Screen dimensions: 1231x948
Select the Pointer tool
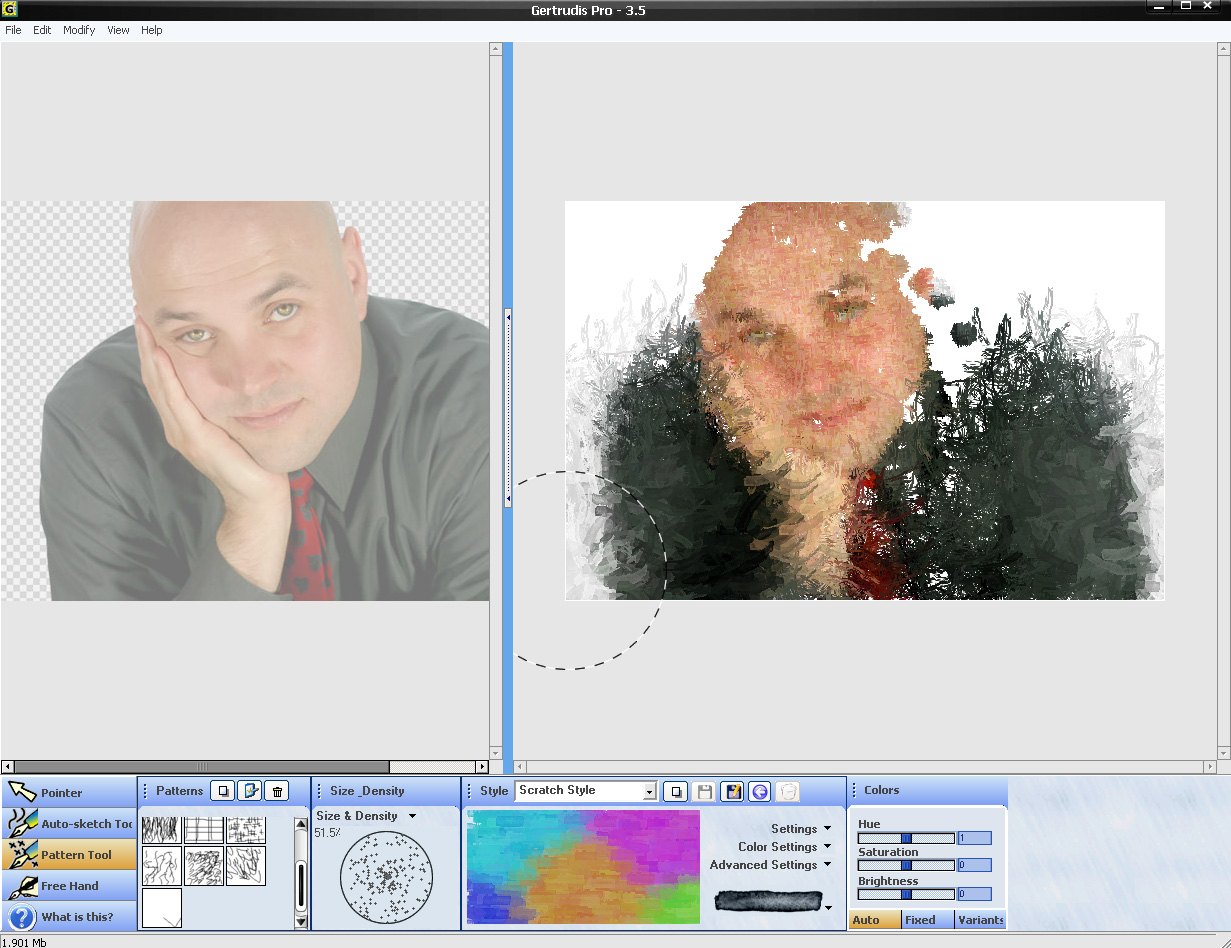pos(68,793)
